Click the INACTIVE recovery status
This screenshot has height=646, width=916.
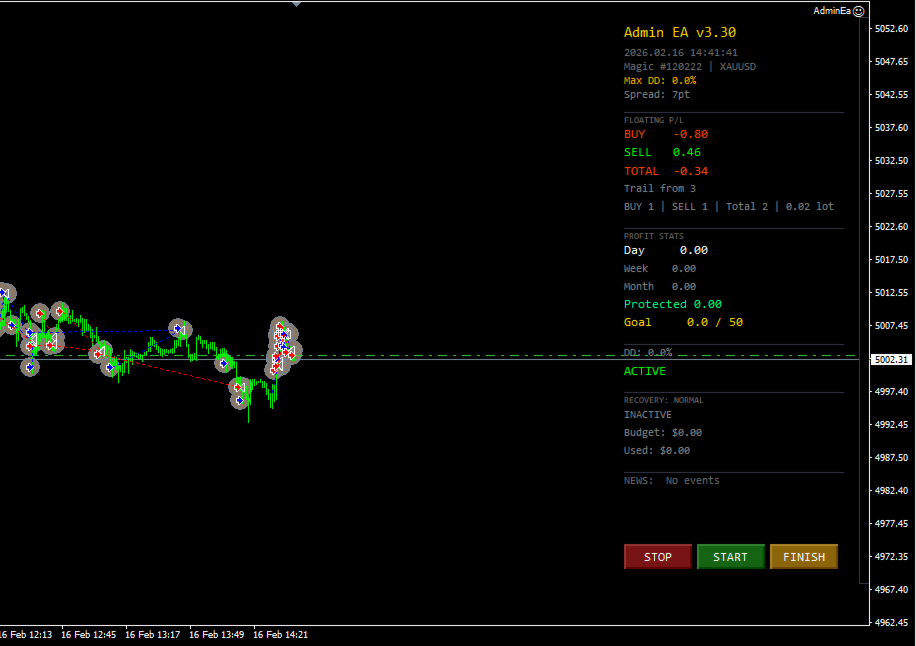pyautogui.click(x=647, y=415)
